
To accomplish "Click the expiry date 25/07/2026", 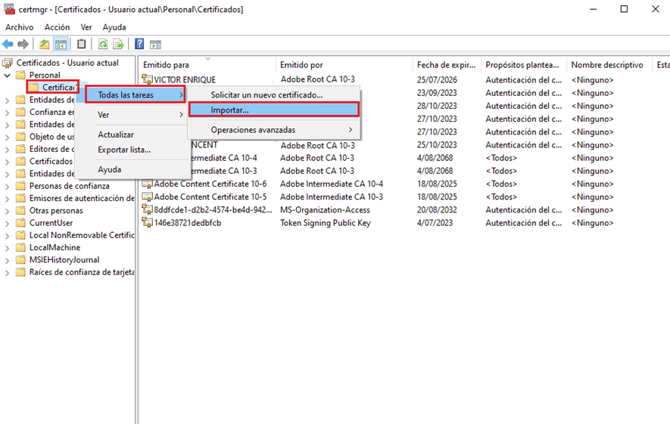I will 437,80.
